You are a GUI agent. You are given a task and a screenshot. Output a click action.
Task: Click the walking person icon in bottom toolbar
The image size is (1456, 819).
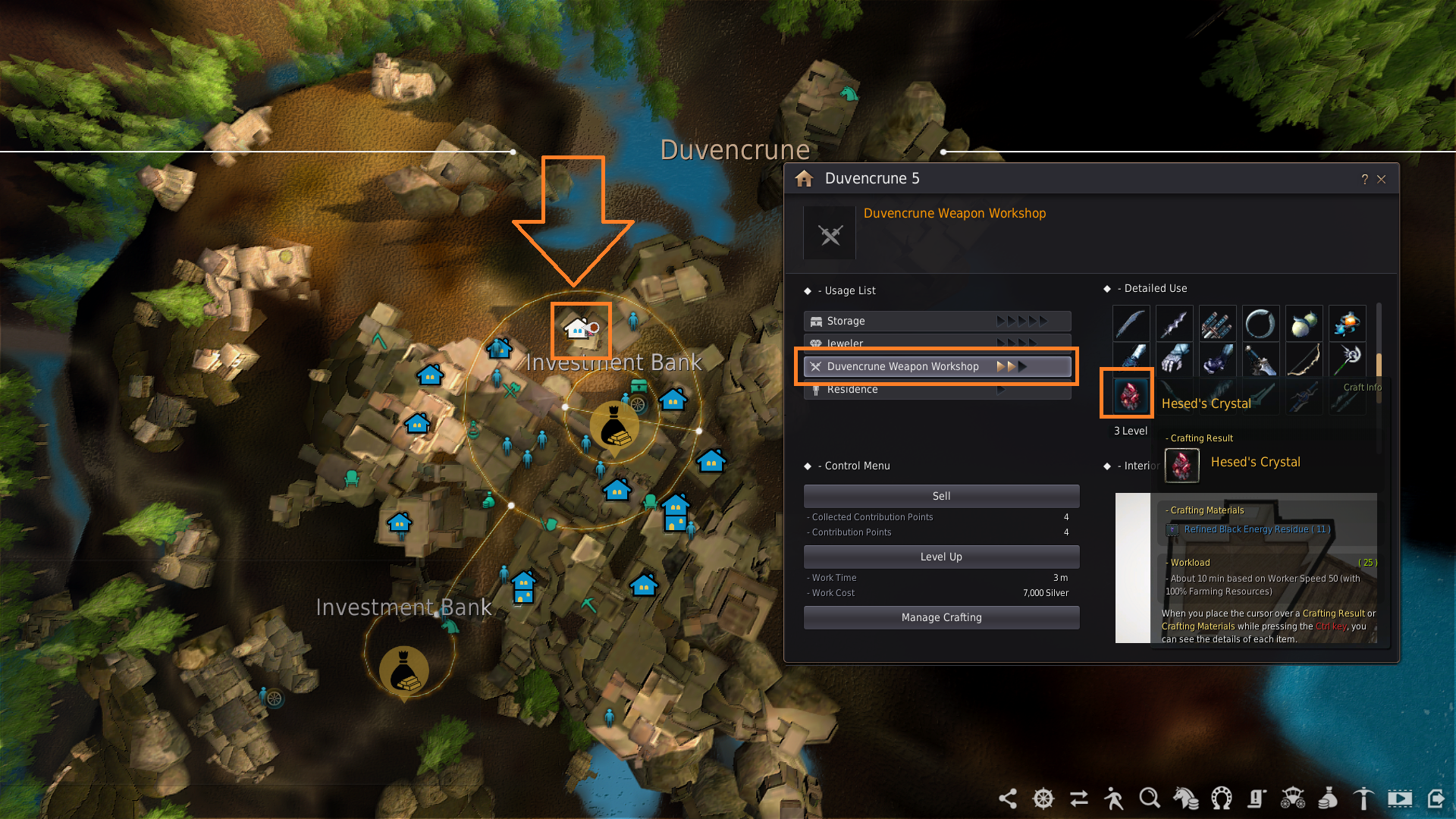coord(1114,799)
